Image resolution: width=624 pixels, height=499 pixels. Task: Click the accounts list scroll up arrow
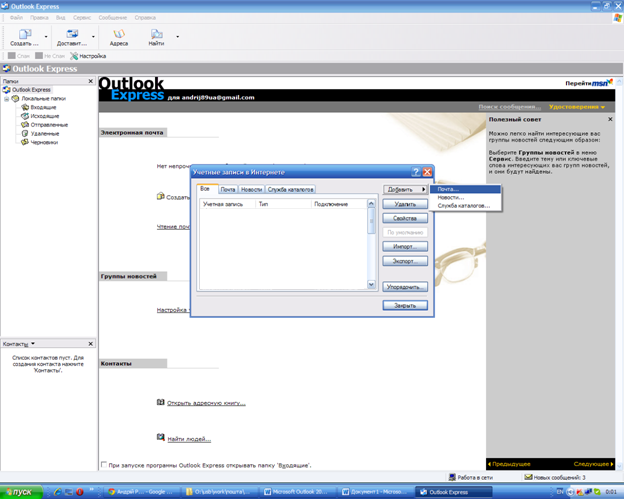[371, 204]
